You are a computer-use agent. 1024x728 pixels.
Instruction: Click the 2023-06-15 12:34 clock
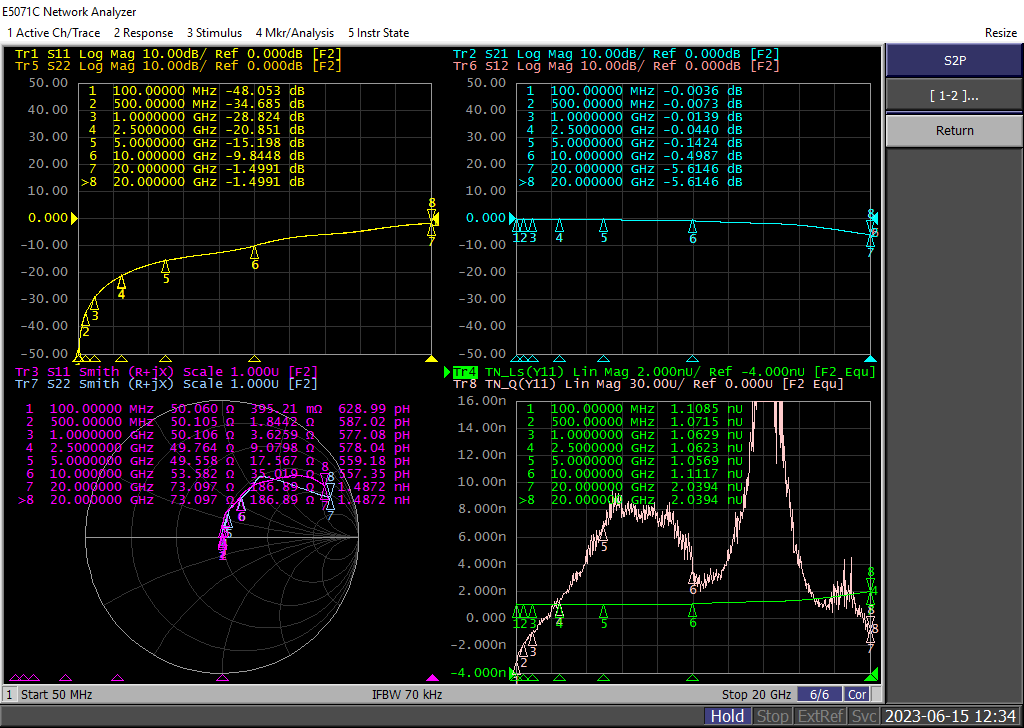tap(950, 716)
